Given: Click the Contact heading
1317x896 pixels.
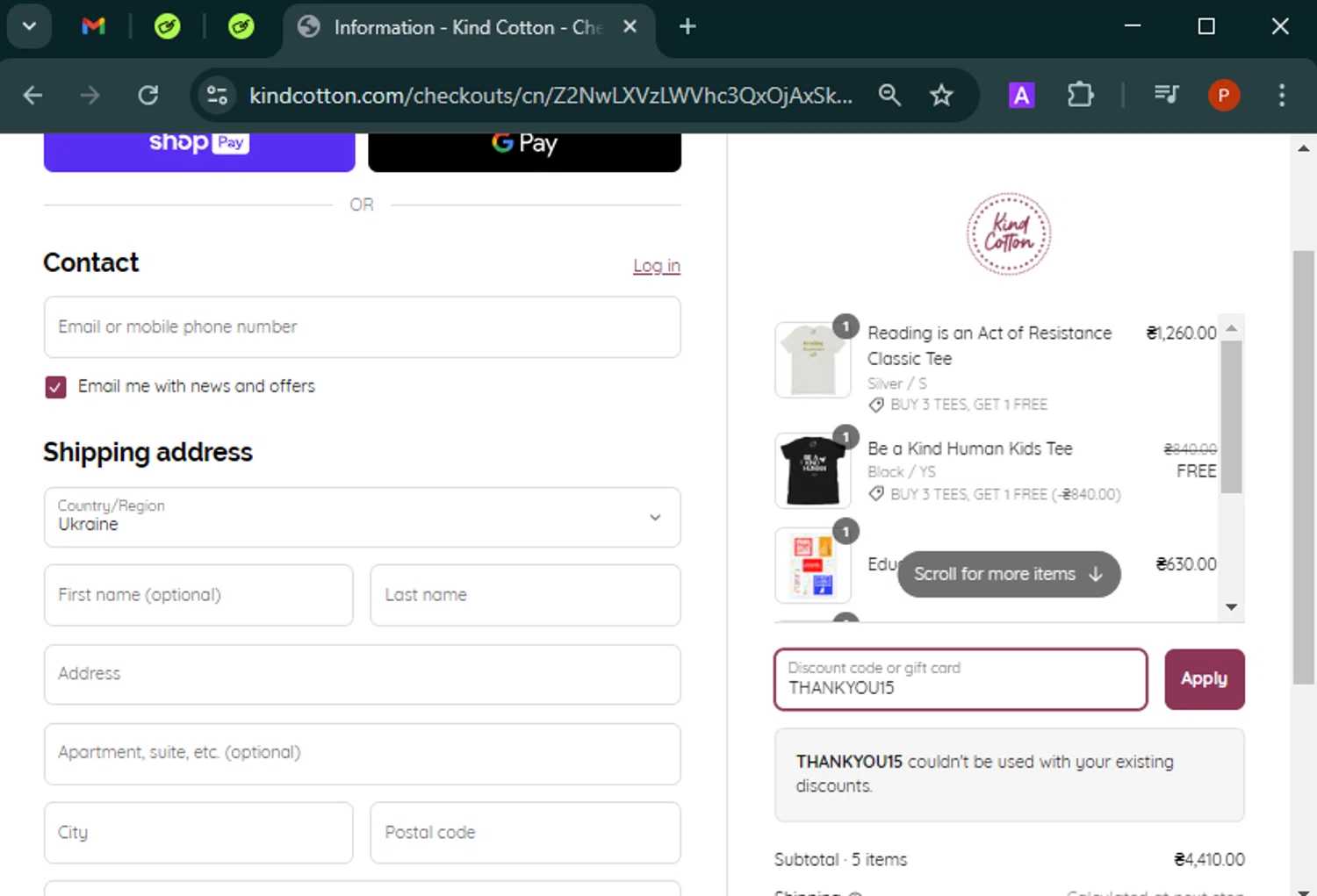Looking at the screenshot, I should 91,262.
